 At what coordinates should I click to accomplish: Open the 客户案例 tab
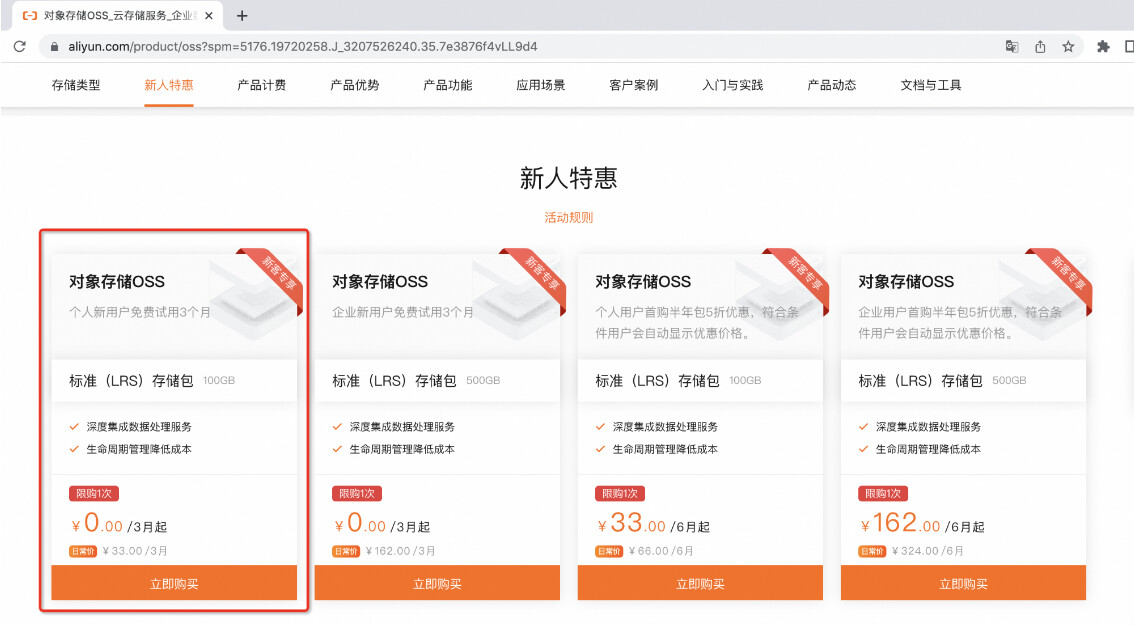pyautogui.click(x=634, y=85)
